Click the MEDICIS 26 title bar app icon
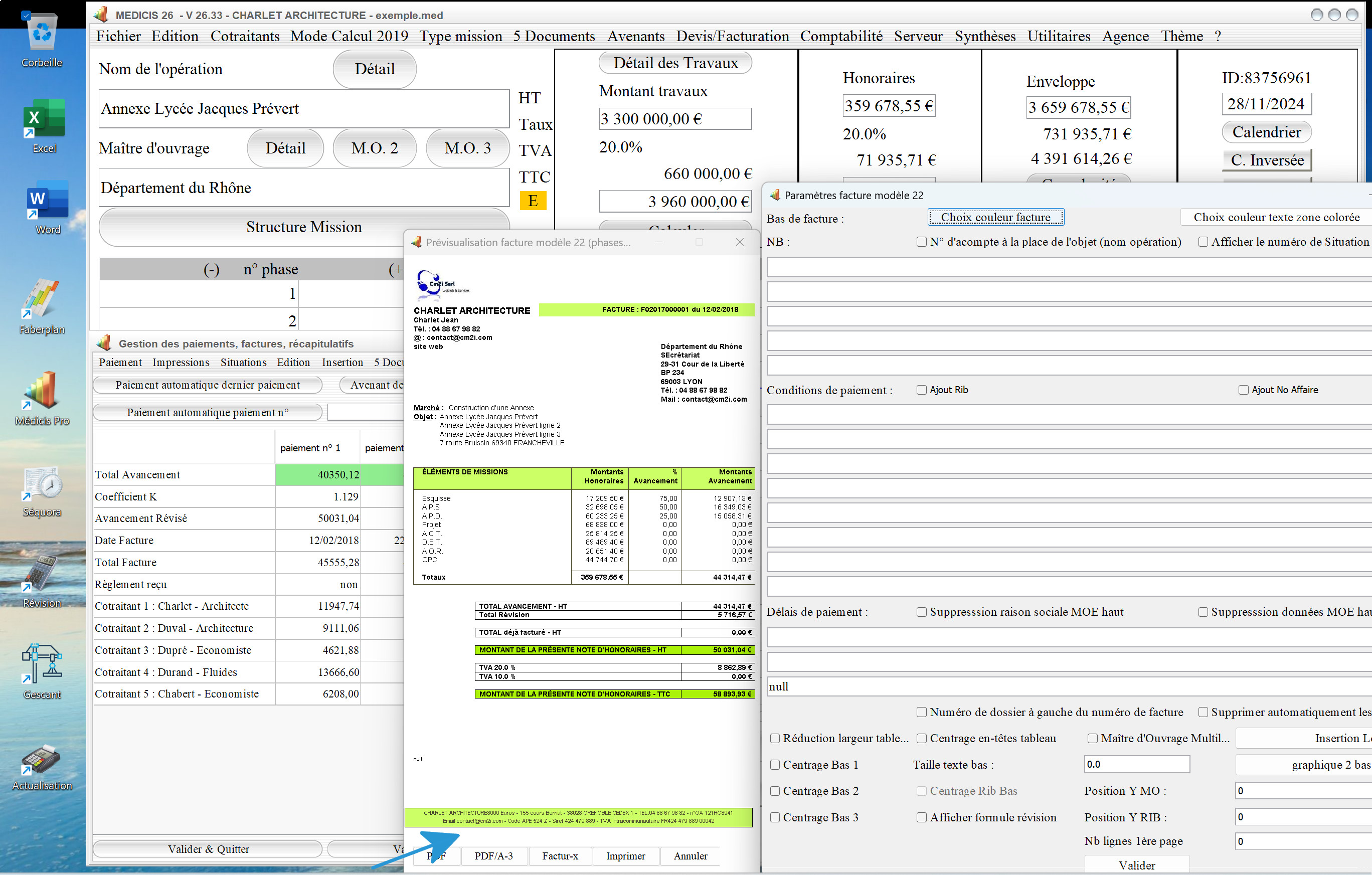The height and width of the screenshot is (875, 1372). 101,15
